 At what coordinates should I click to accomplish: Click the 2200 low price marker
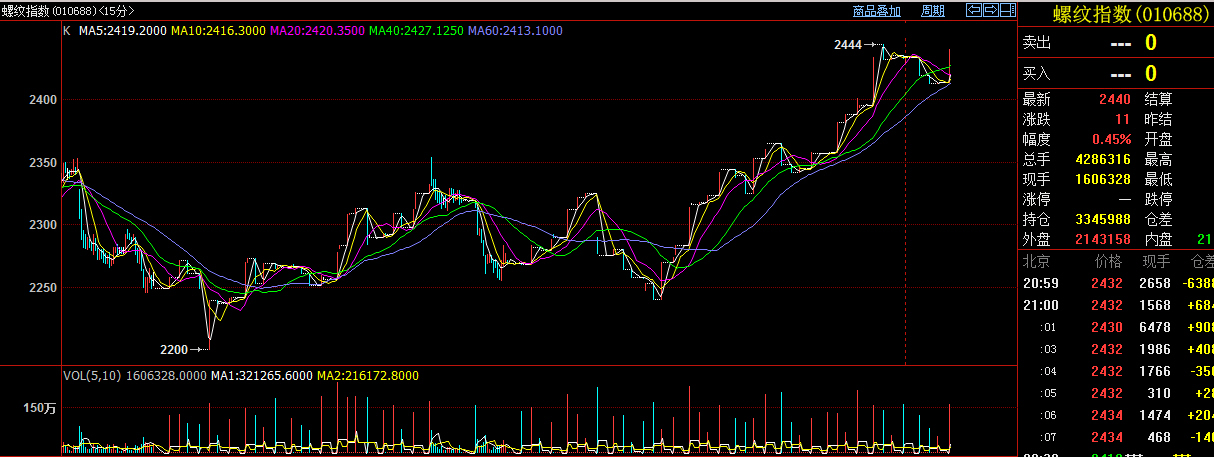pyautogui.click(x=173, y=349)
